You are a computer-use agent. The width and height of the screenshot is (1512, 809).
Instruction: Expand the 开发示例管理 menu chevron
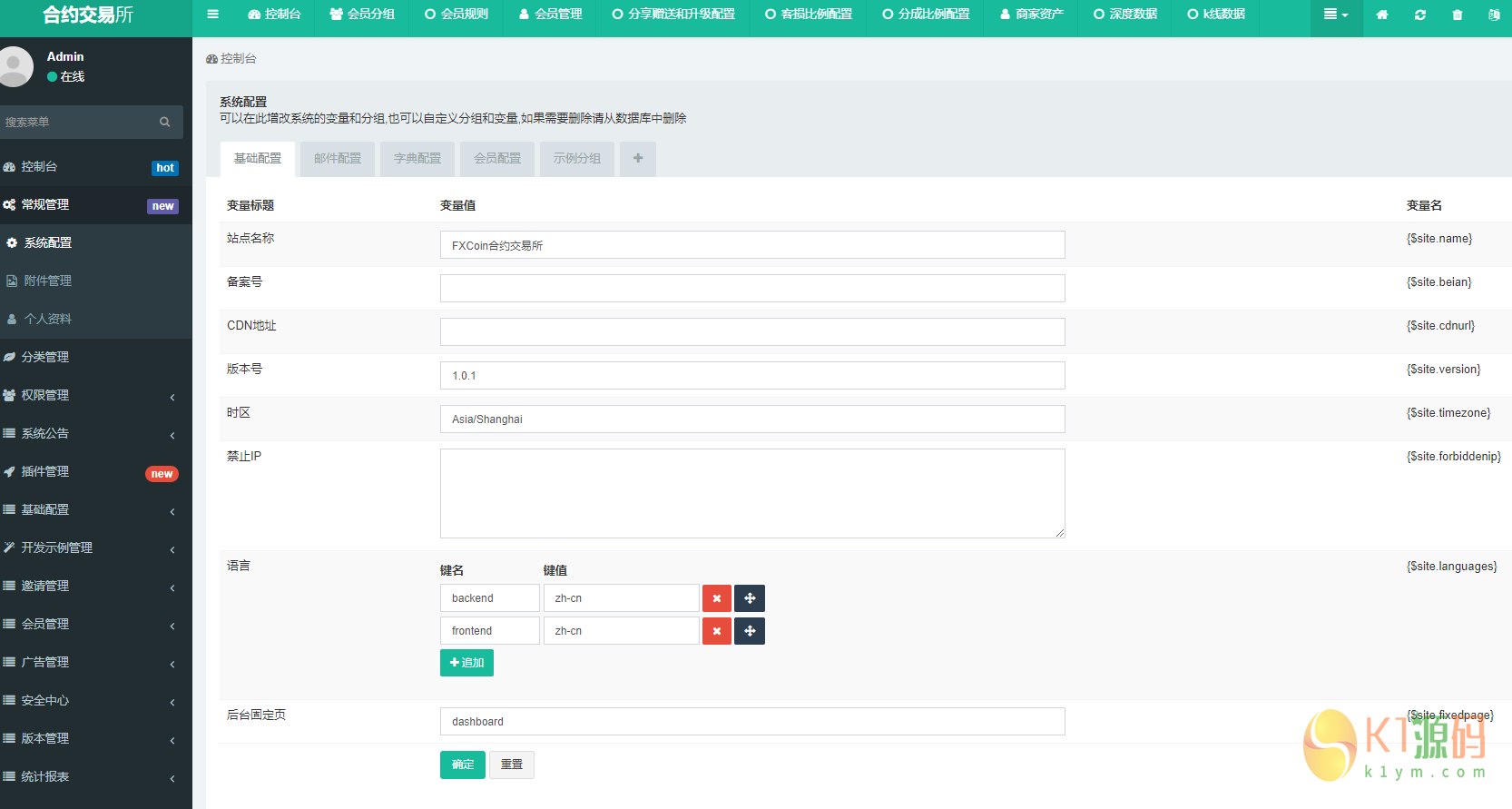pos(172,549)
